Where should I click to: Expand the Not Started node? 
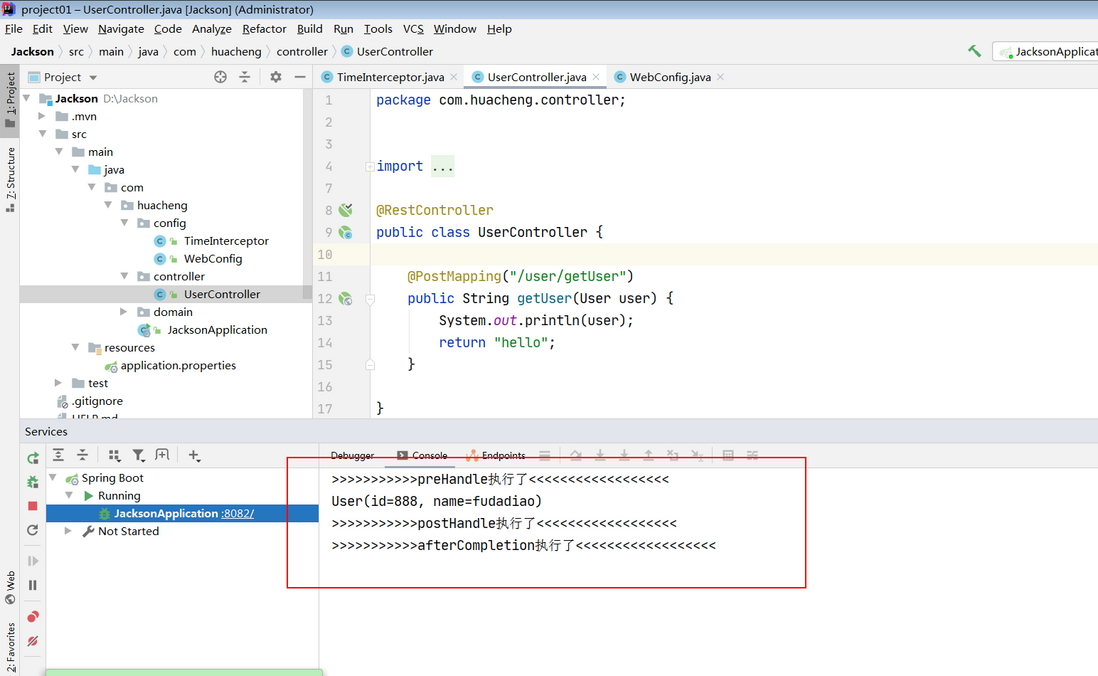[x=68, y=531]
